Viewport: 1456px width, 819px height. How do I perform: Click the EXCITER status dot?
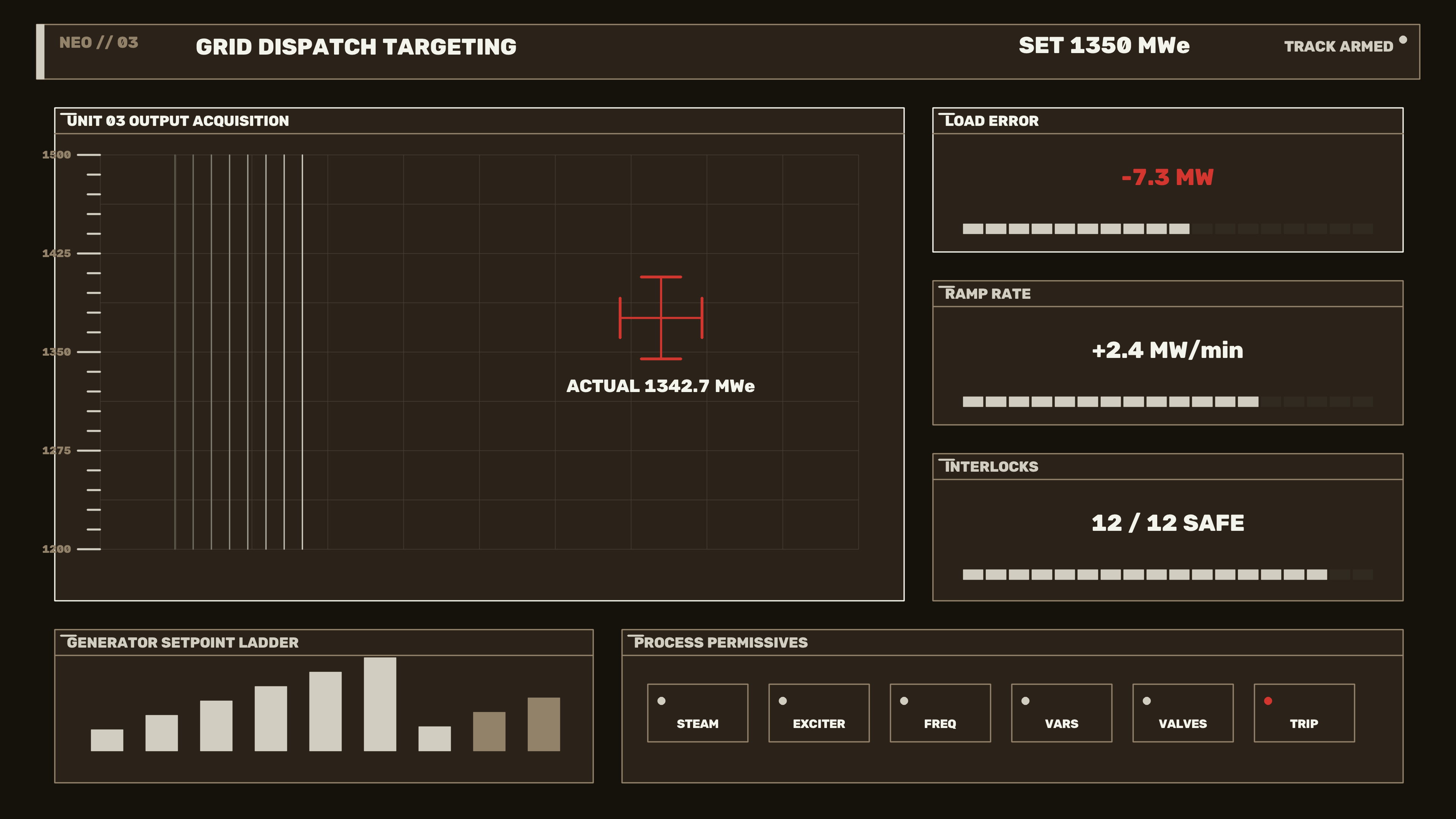coord(783,701)
